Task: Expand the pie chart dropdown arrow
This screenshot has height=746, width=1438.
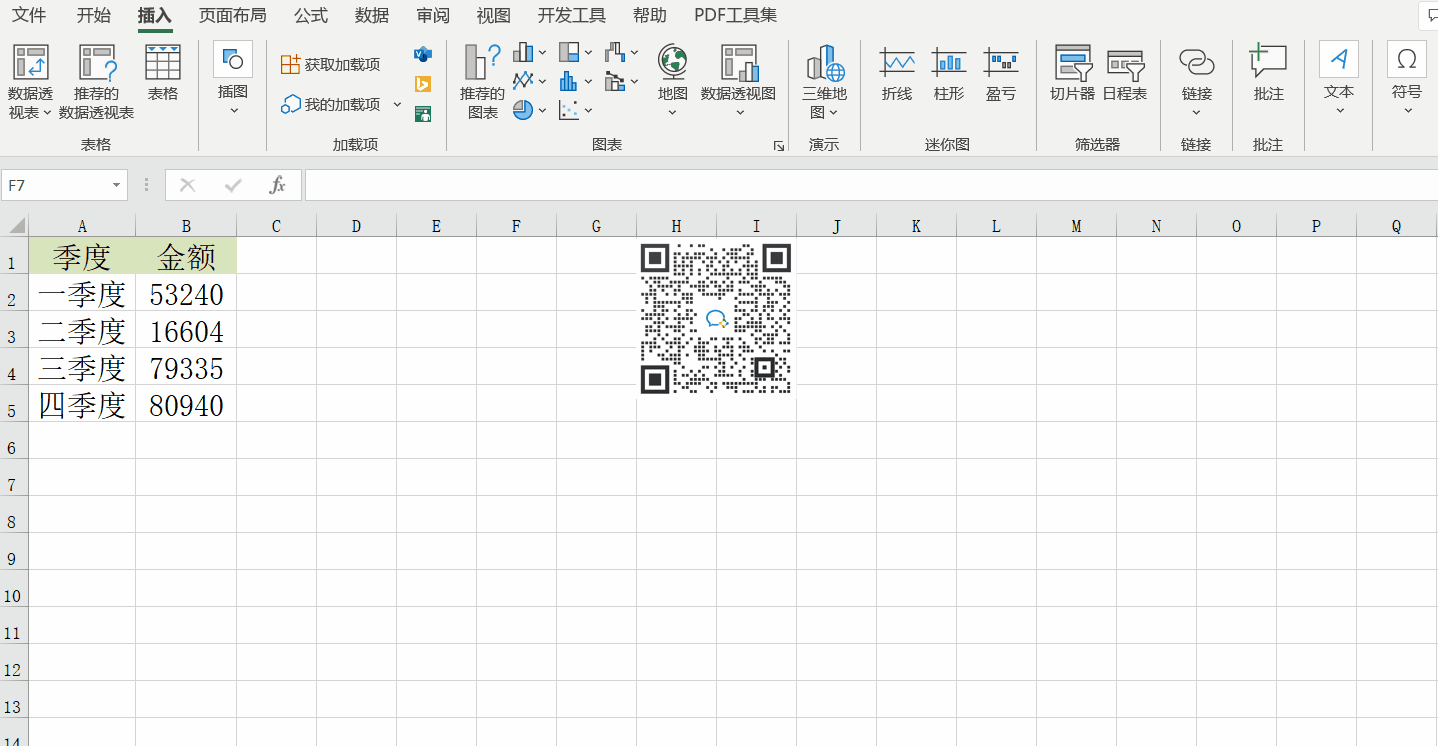Action: click(x=543, y=110)
